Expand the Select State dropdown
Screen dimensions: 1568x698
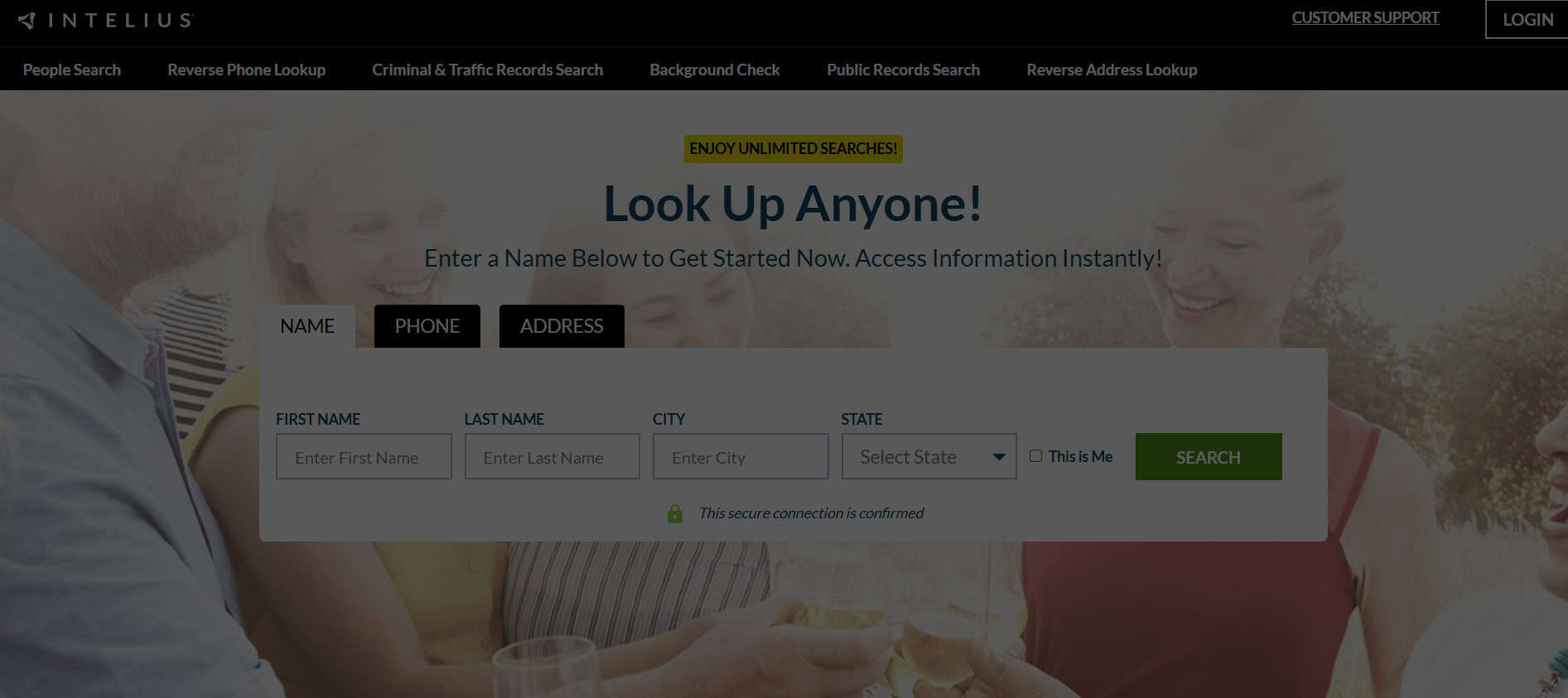pos(929,457)
